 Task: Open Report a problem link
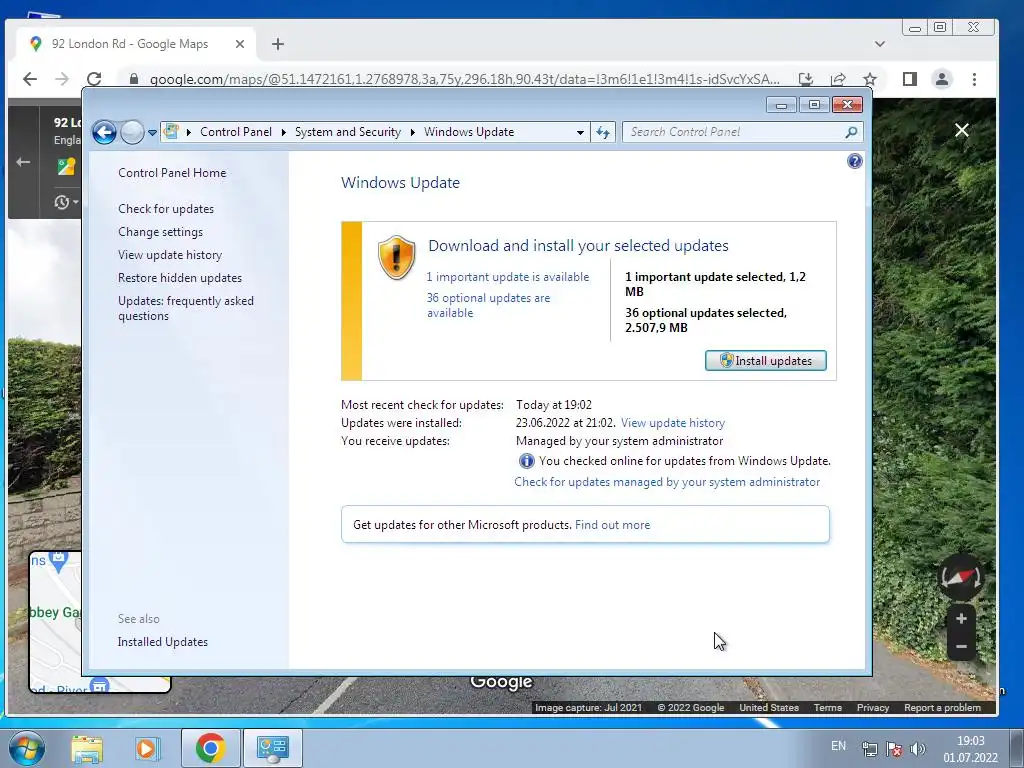point(942,707)
